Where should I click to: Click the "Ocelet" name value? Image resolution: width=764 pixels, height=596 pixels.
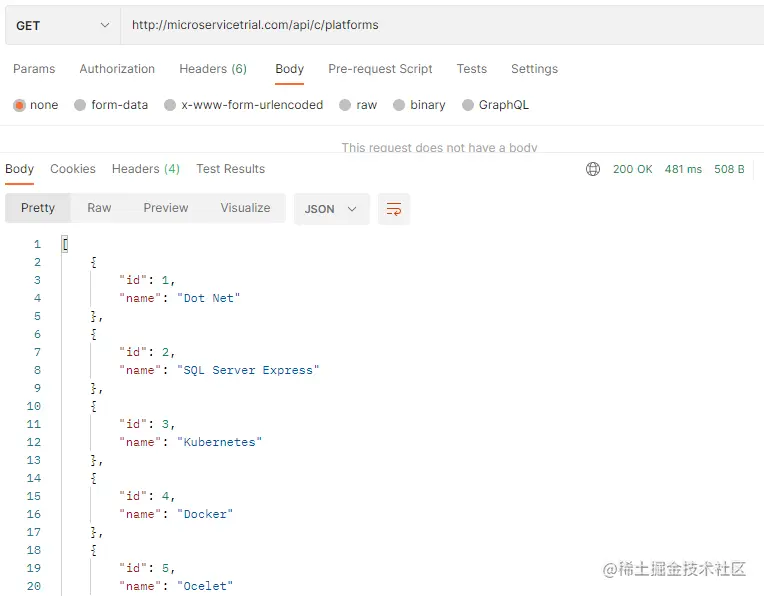coord(205,586)
